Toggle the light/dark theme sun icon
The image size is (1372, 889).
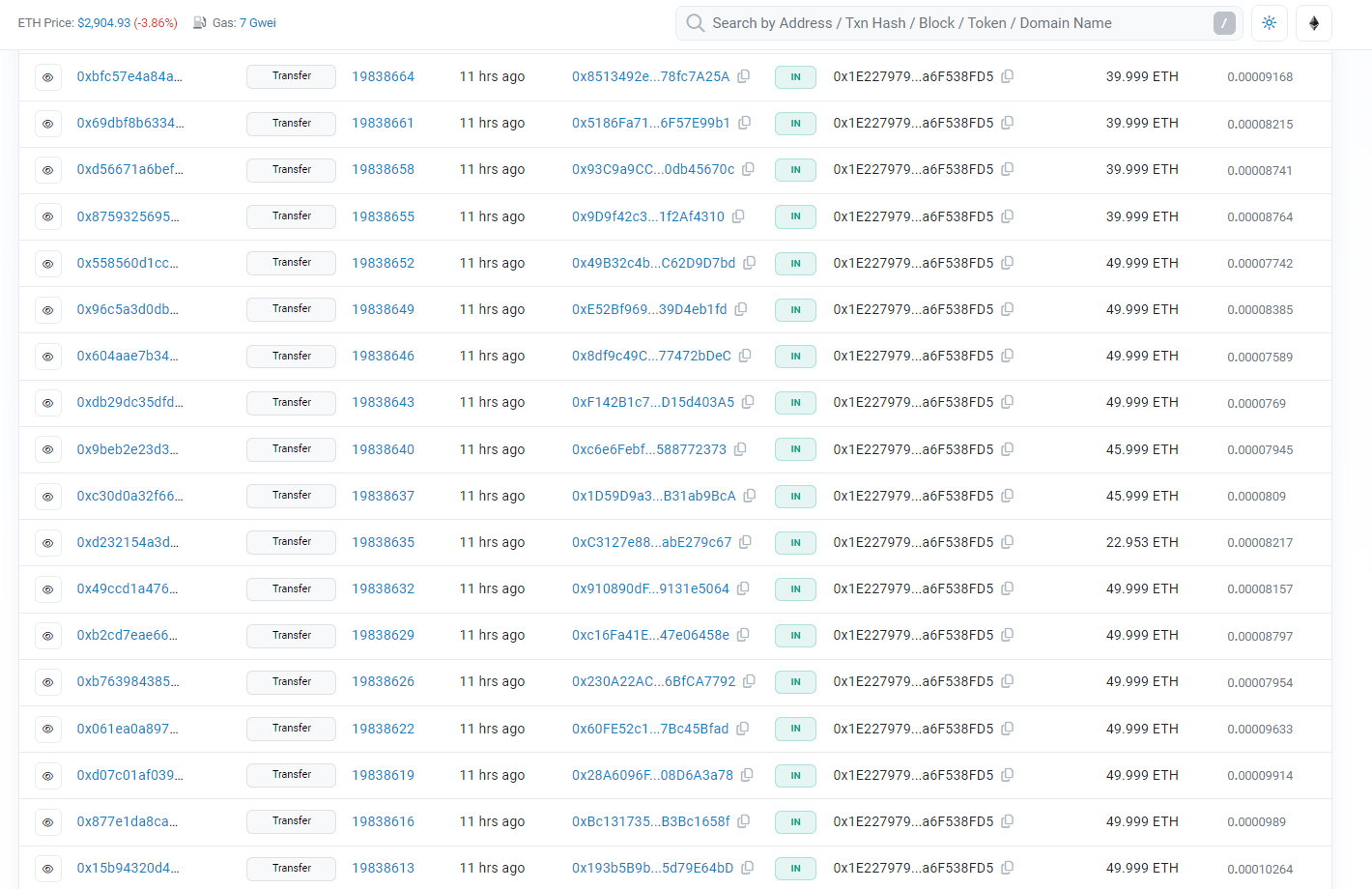pos(1269,23)
